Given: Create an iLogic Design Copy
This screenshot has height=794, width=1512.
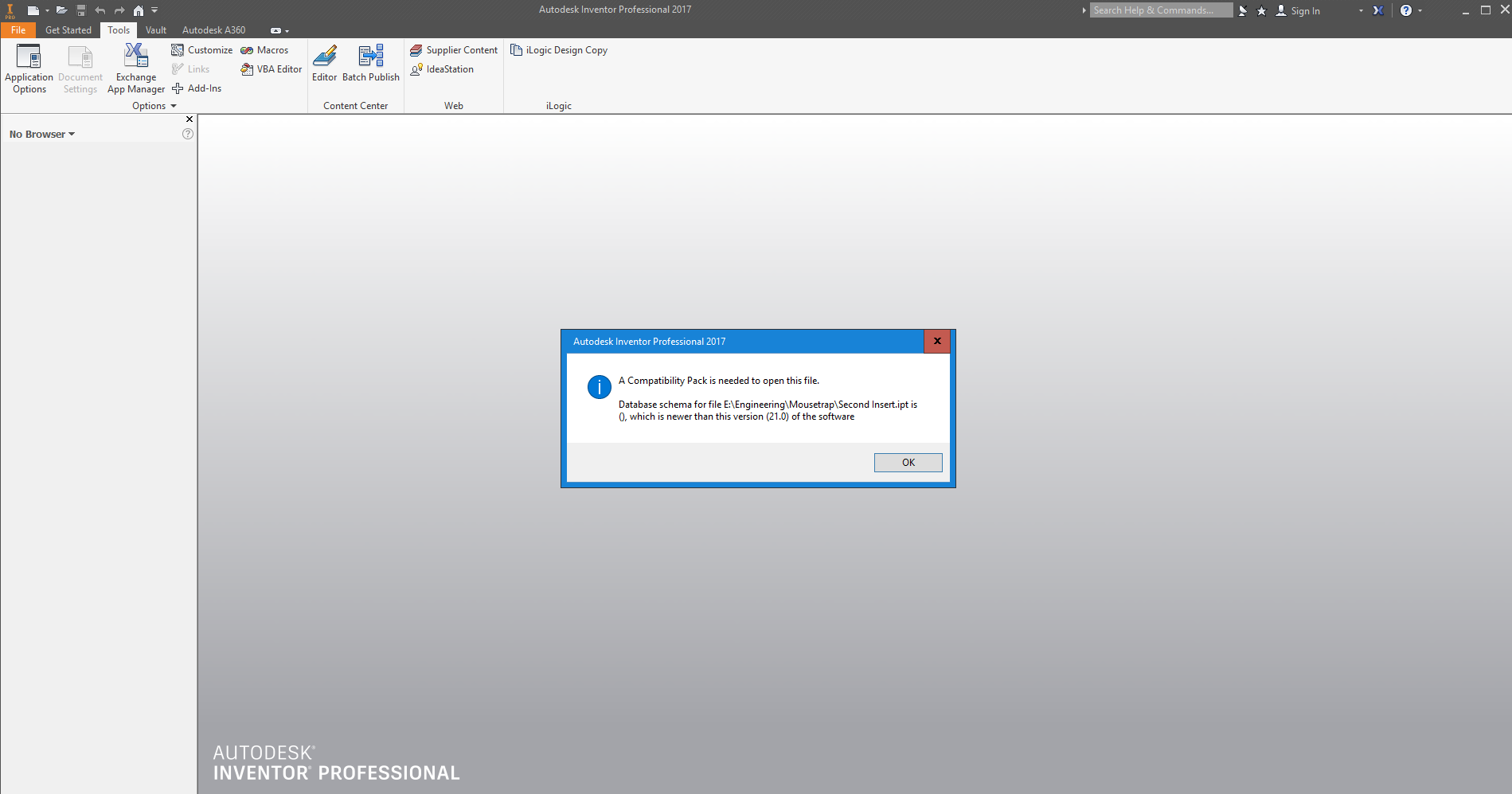Looking at the screenshot, I should tap(559, 49).
